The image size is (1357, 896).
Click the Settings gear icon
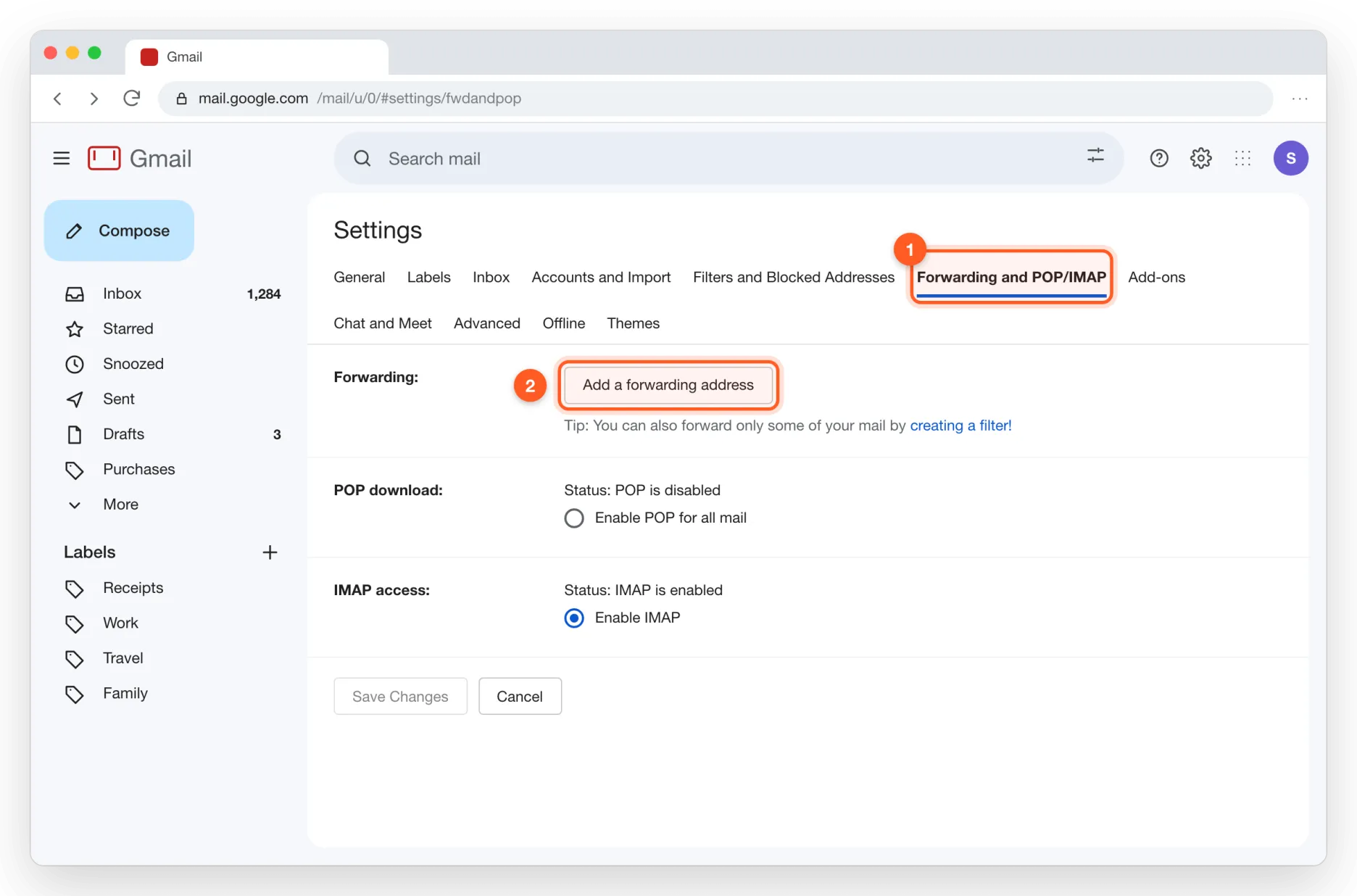coord(1201,158)
